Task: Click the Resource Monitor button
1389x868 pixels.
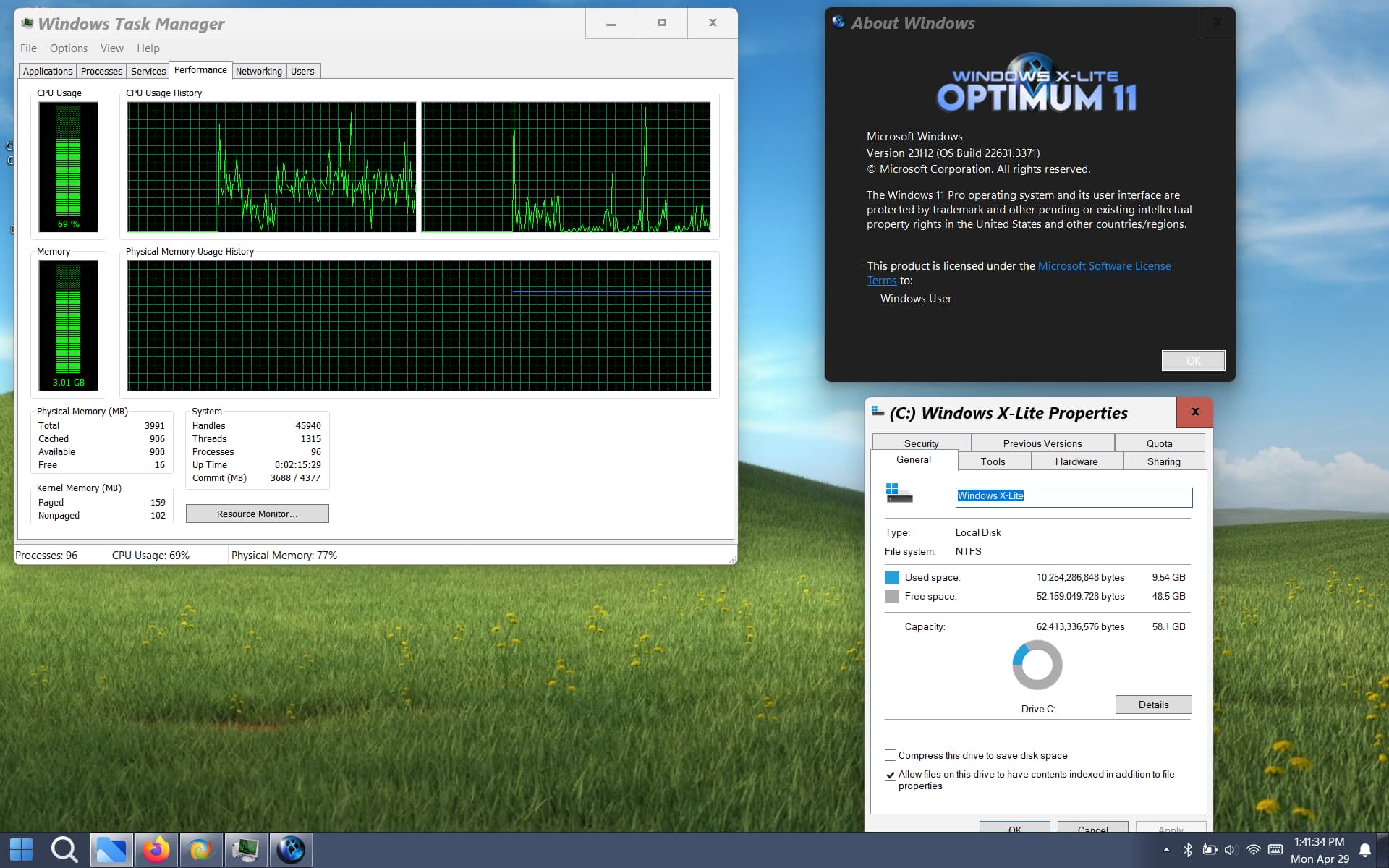Action: pyautogui.click(x=258, y=514)
